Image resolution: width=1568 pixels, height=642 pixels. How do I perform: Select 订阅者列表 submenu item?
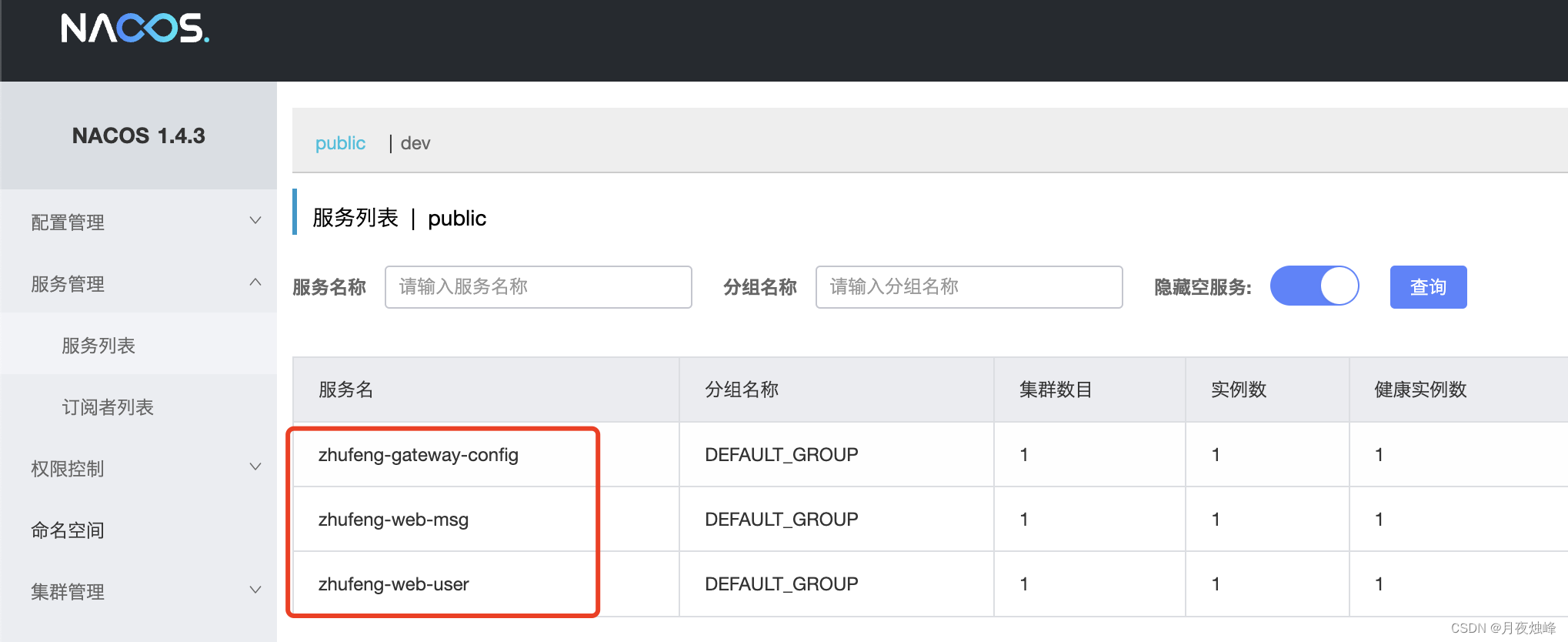click(108, 407)
